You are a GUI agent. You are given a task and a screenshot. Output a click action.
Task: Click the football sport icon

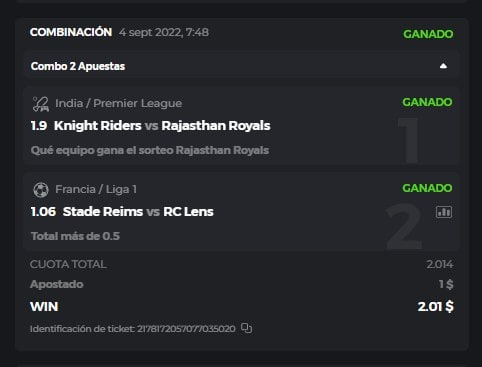[41, 190]
